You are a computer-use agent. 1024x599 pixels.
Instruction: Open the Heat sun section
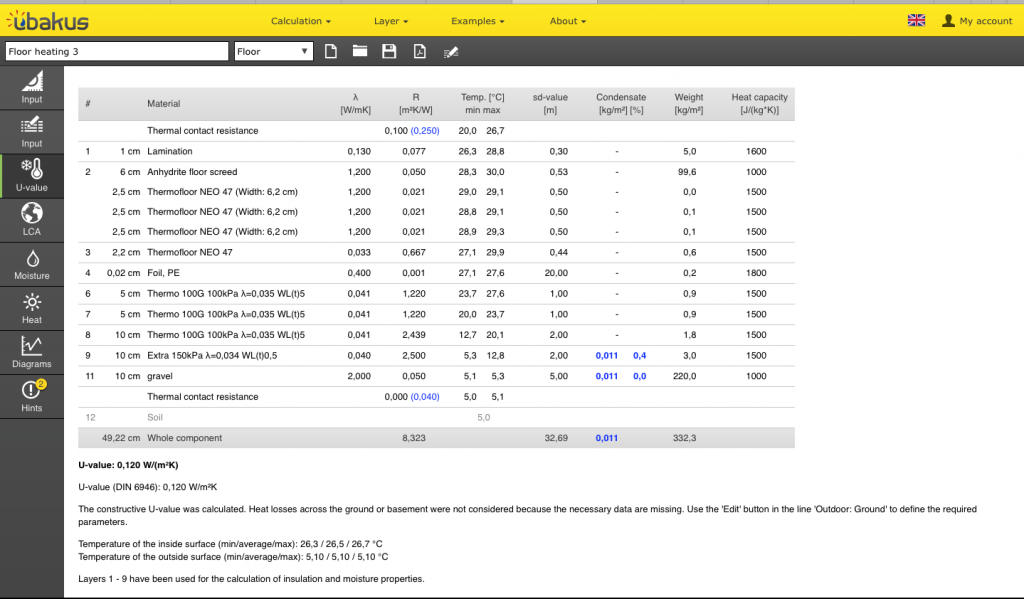(x=32, y=308)
